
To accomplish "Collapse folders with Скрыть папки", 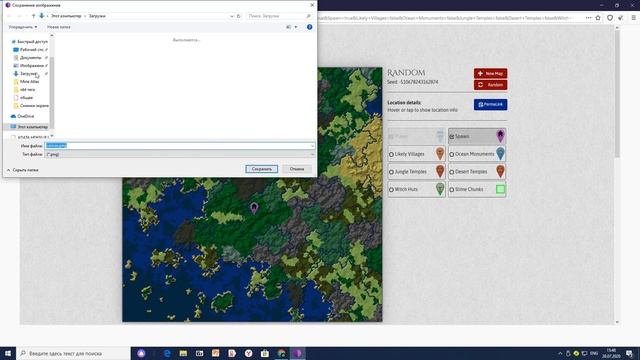I will click(22, 170).
